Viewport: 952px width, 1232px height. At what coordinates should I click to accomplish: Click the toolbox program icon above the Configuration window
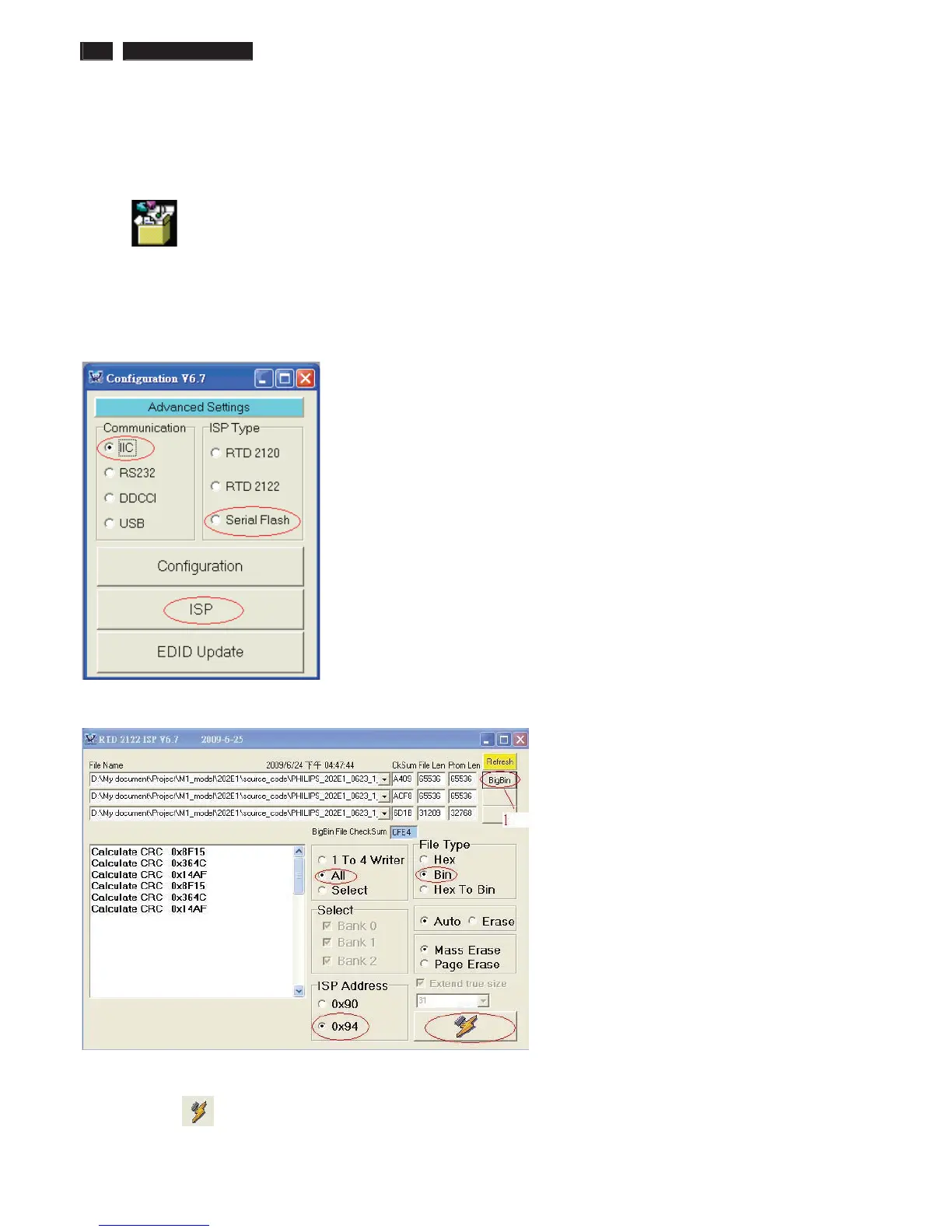coord(154,223)
